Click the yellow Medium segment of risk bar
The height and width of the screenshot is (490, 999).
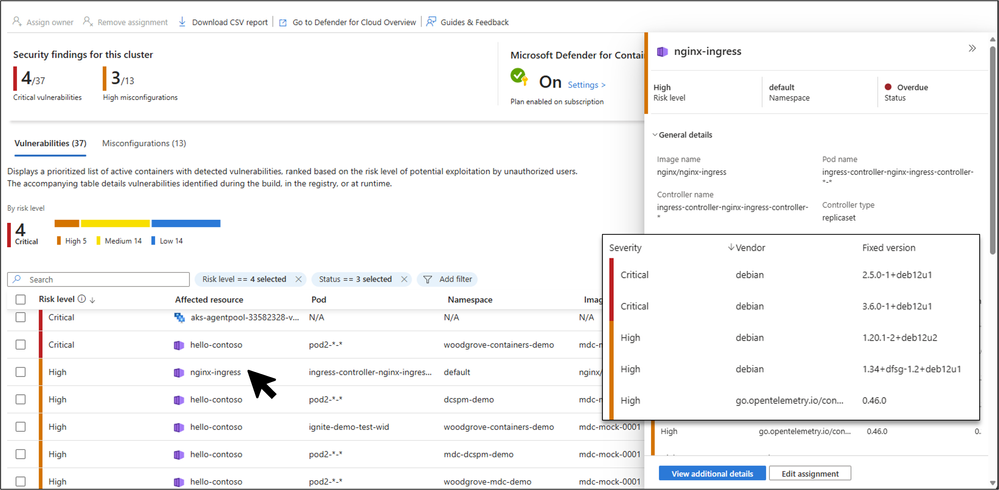tap(115, 224)
